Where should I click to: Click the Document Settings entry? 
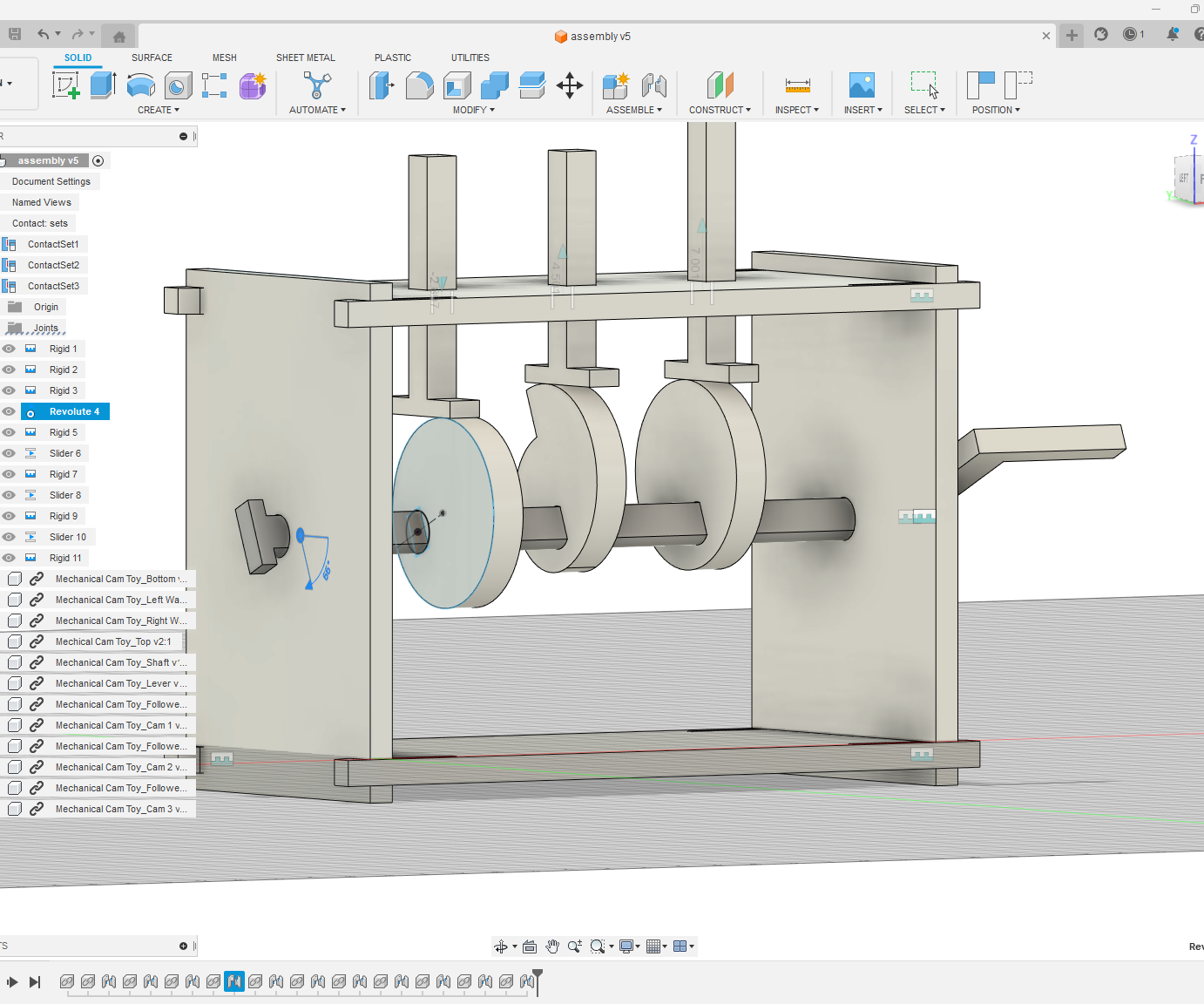(x=51, y=181)
